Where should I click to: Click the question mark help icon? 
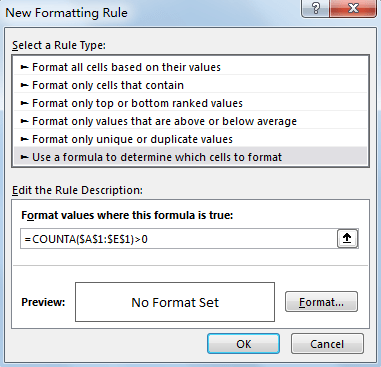315,8
